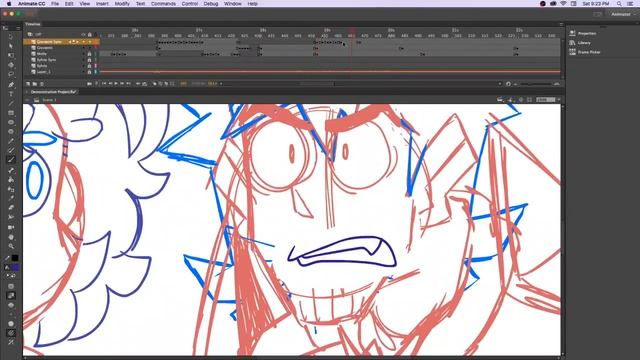The width and height of the screenshot is (640, 360).
Task: Select the Free Transform tool
Action: coord(11,56)
